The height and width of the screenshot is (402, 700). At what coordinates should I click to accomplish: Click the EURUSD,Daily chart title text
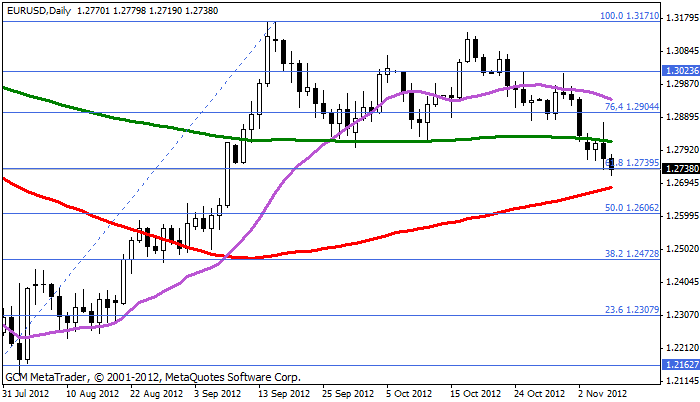[39, 10]
